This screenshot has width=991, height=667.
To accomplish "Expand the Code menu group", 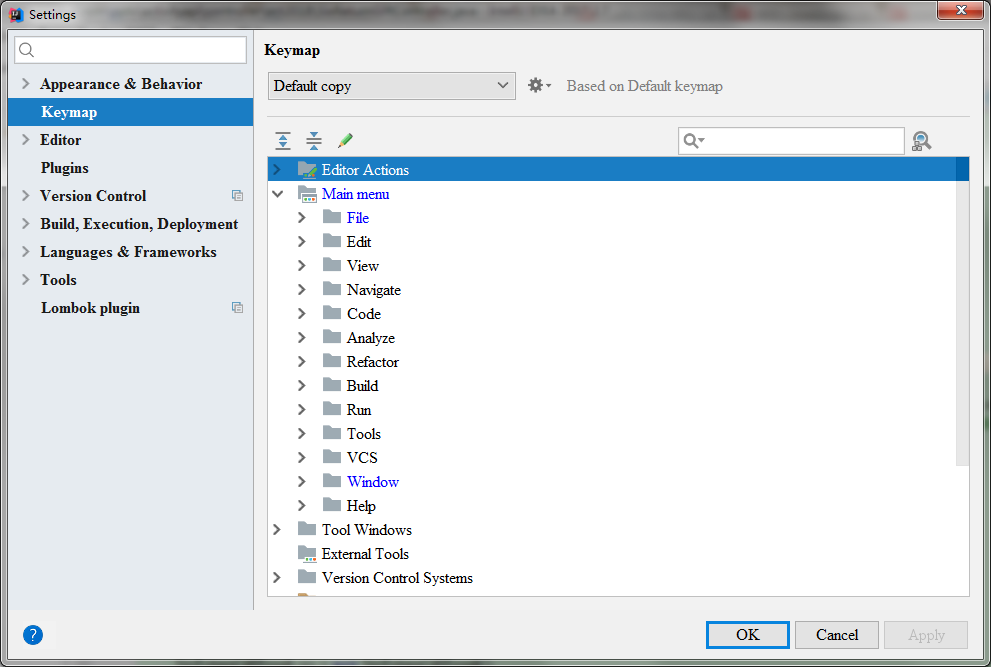I will point(301,314).
